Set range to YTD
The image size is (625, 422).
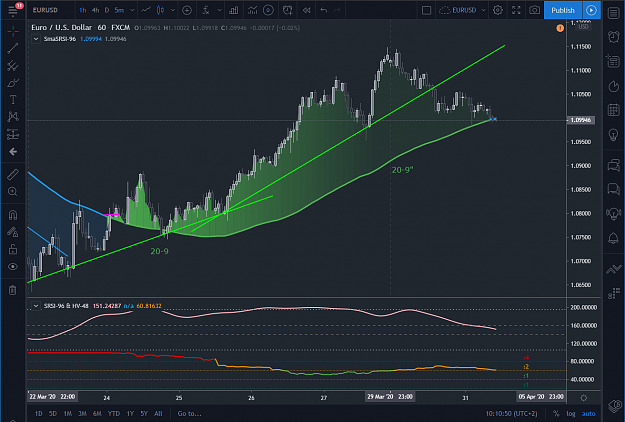coord(114,413)
